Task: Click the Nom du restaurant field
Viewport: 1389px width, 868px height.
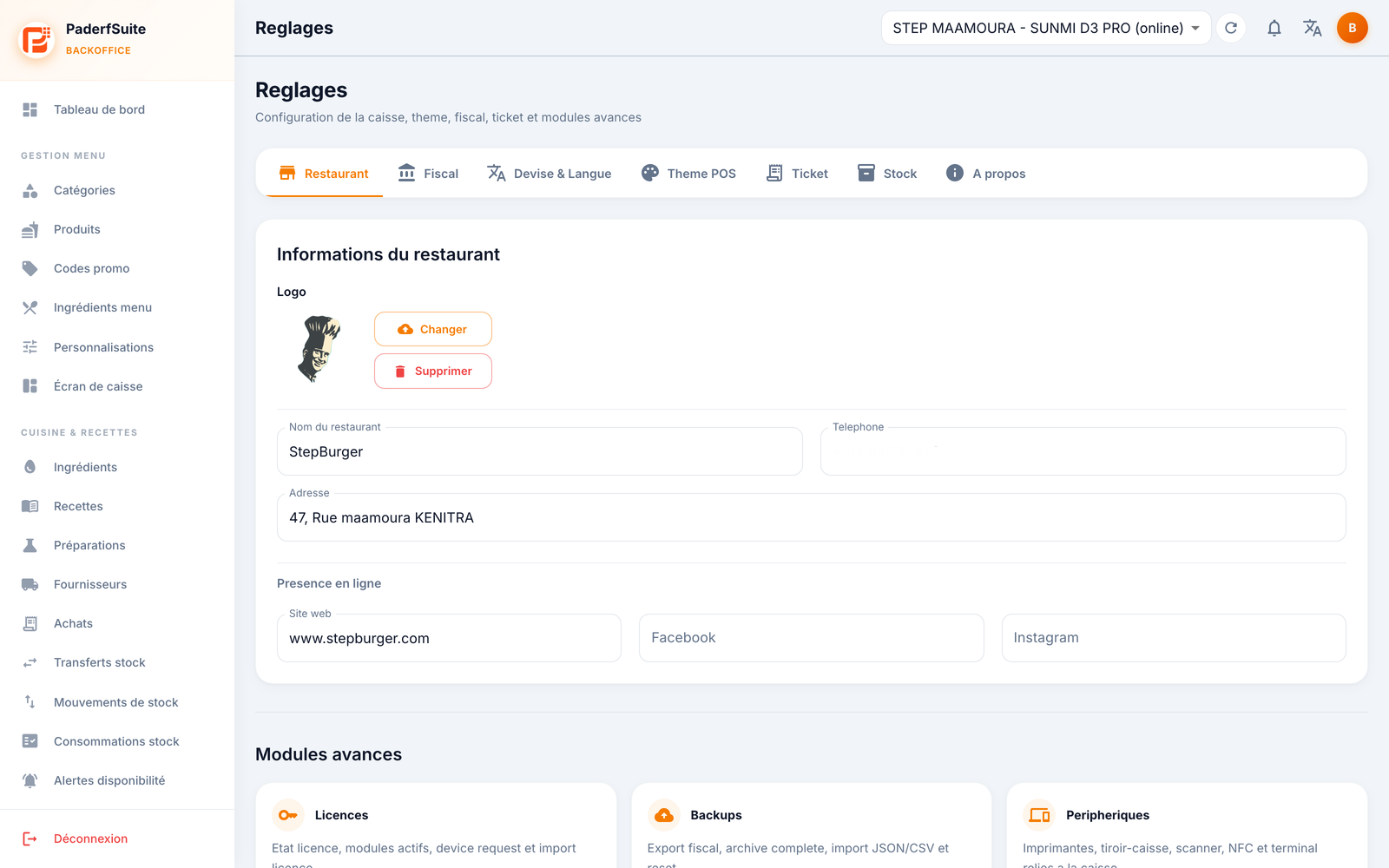Action: click(540, 451)
